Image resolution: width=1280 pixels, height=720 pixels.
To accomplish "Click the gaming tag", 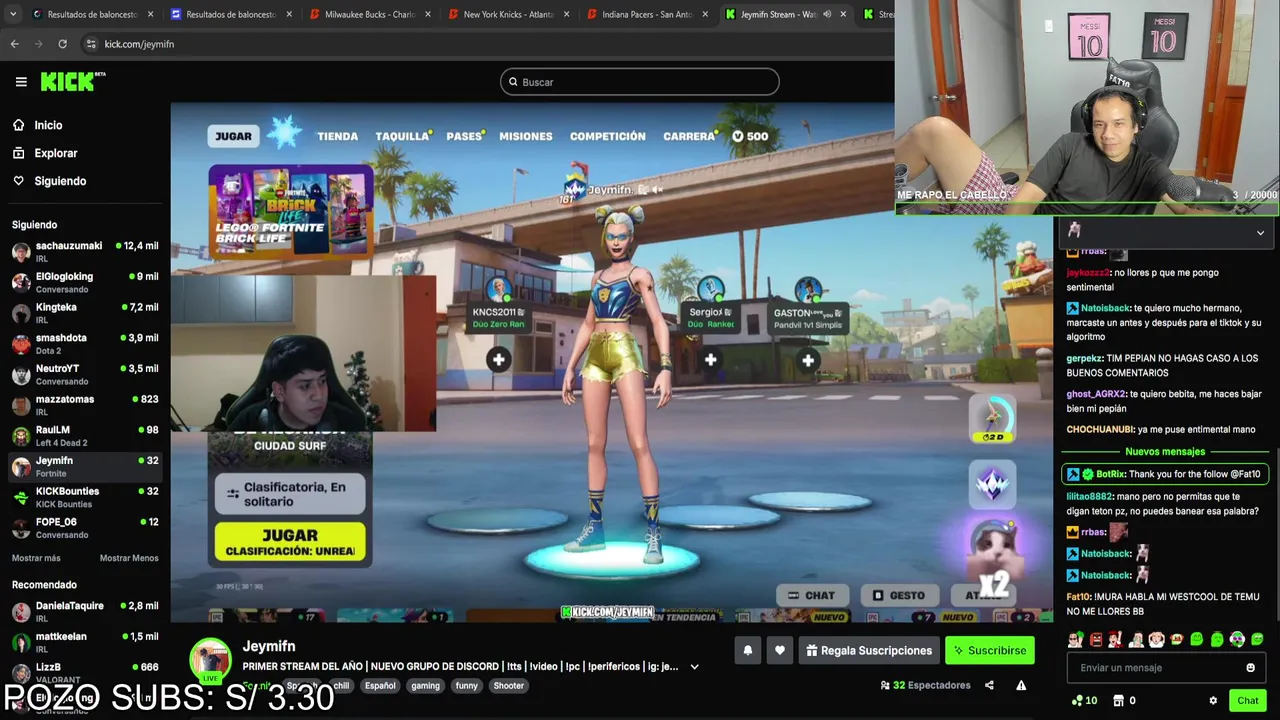I will coord(425,686).
